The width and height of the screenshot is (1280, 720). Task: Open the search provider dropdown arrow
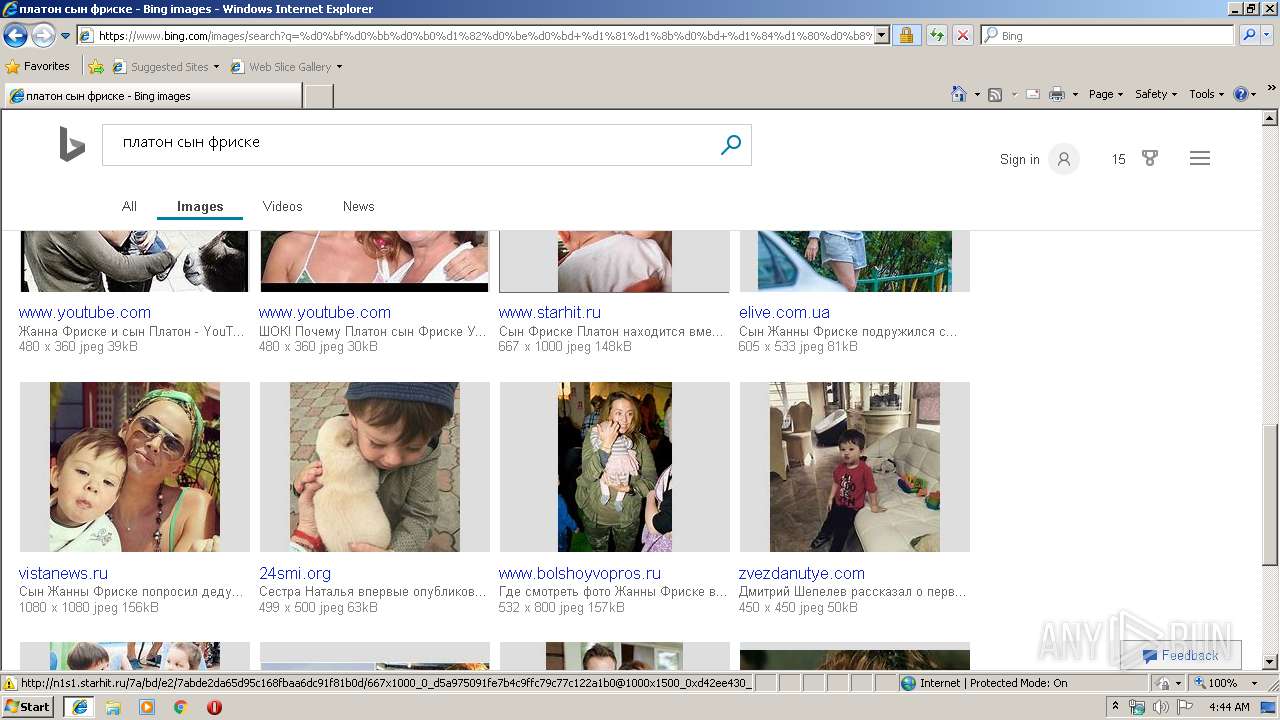tap(1269, 35)
